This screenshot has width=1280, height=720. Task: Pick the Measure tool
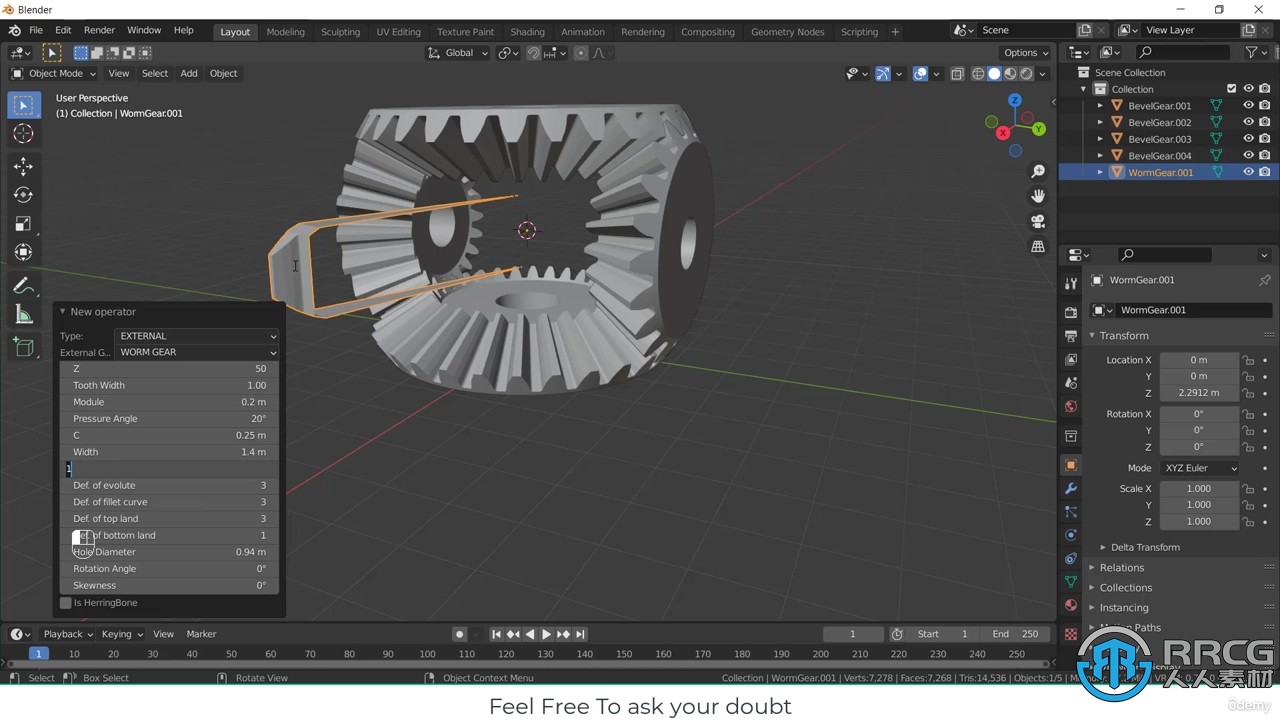pyautogui.click(x=24, y=315)
